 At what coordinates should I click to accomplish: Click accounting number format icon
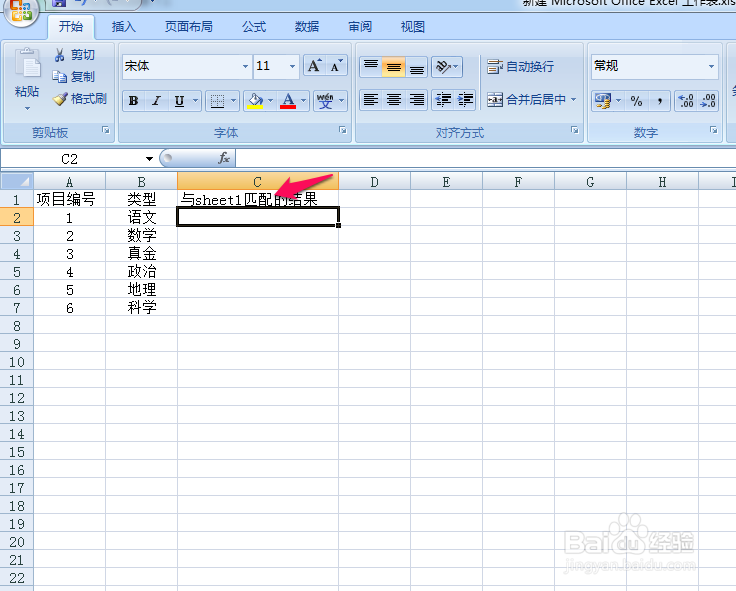tap(603, 100)
